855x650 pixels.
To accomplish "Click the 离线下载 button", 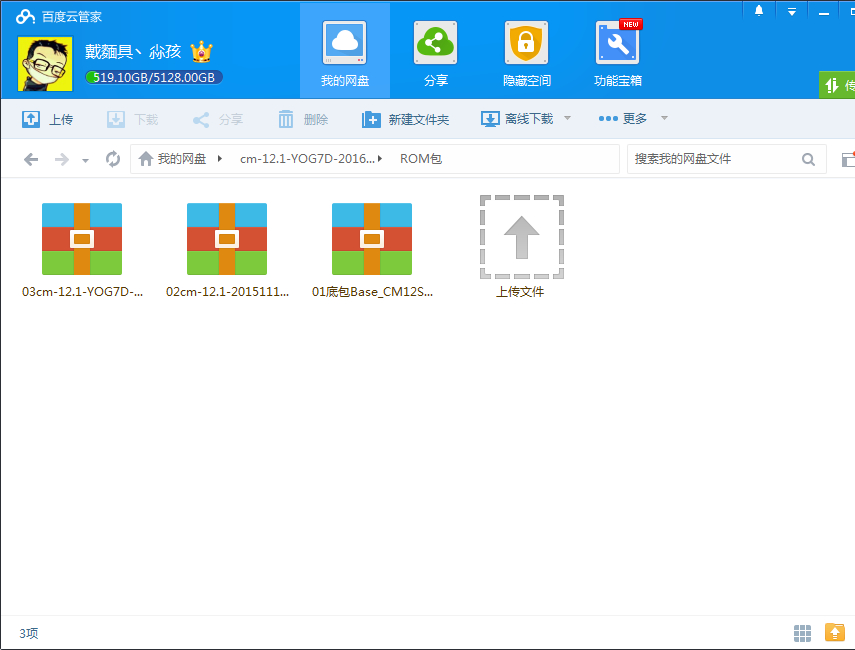I will click(517, 119).
